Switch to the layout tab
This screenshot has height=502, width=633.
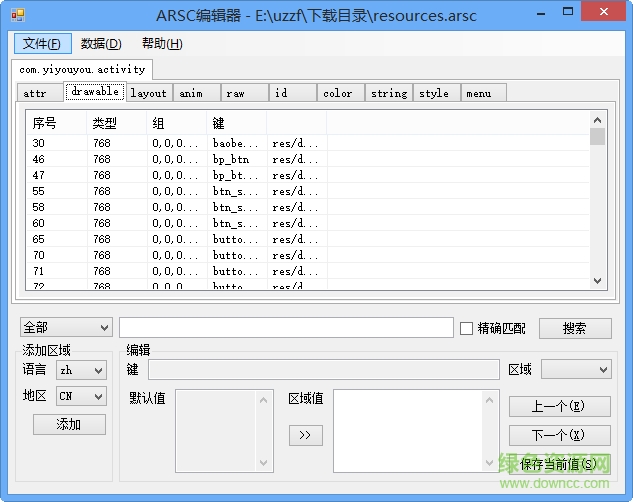click(x=148, y=93)
